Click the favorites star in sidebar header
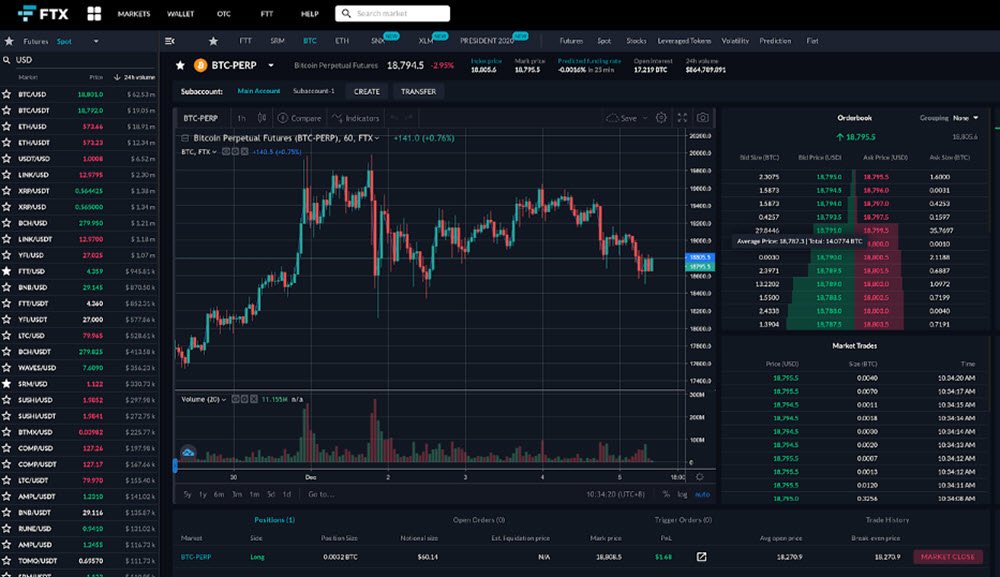This screenshot has height=577, width=1000. point(9,41)
